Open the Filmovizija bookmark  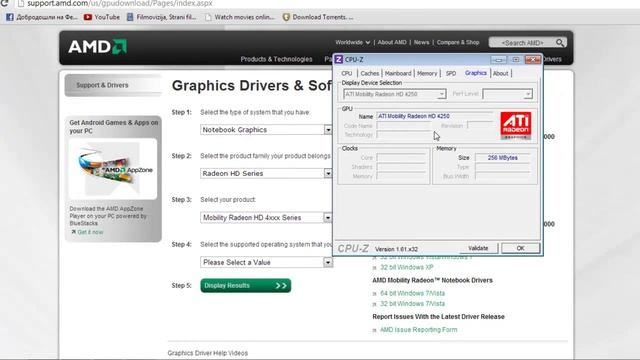161,17
